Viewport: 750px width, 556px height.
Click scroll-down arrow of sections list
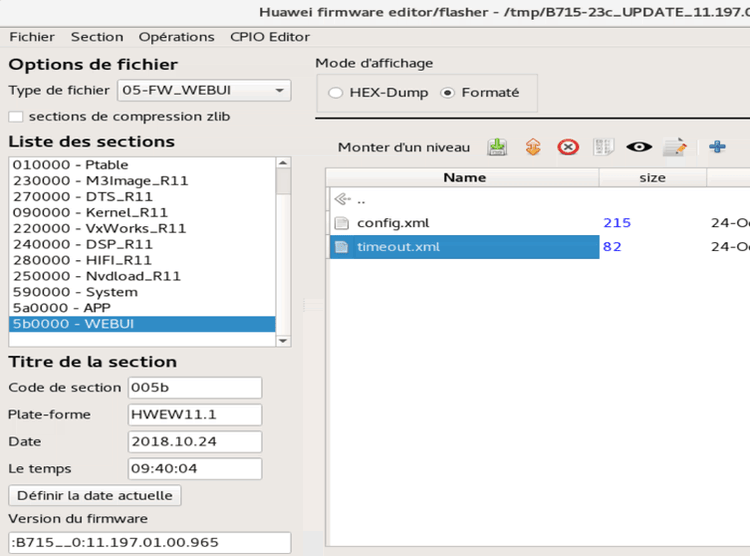[x=283, y=341]
